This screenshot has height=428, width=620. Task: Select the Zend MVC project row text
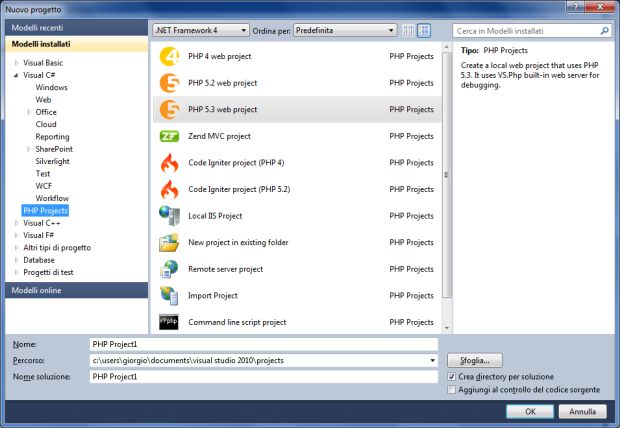click(219, 136)
